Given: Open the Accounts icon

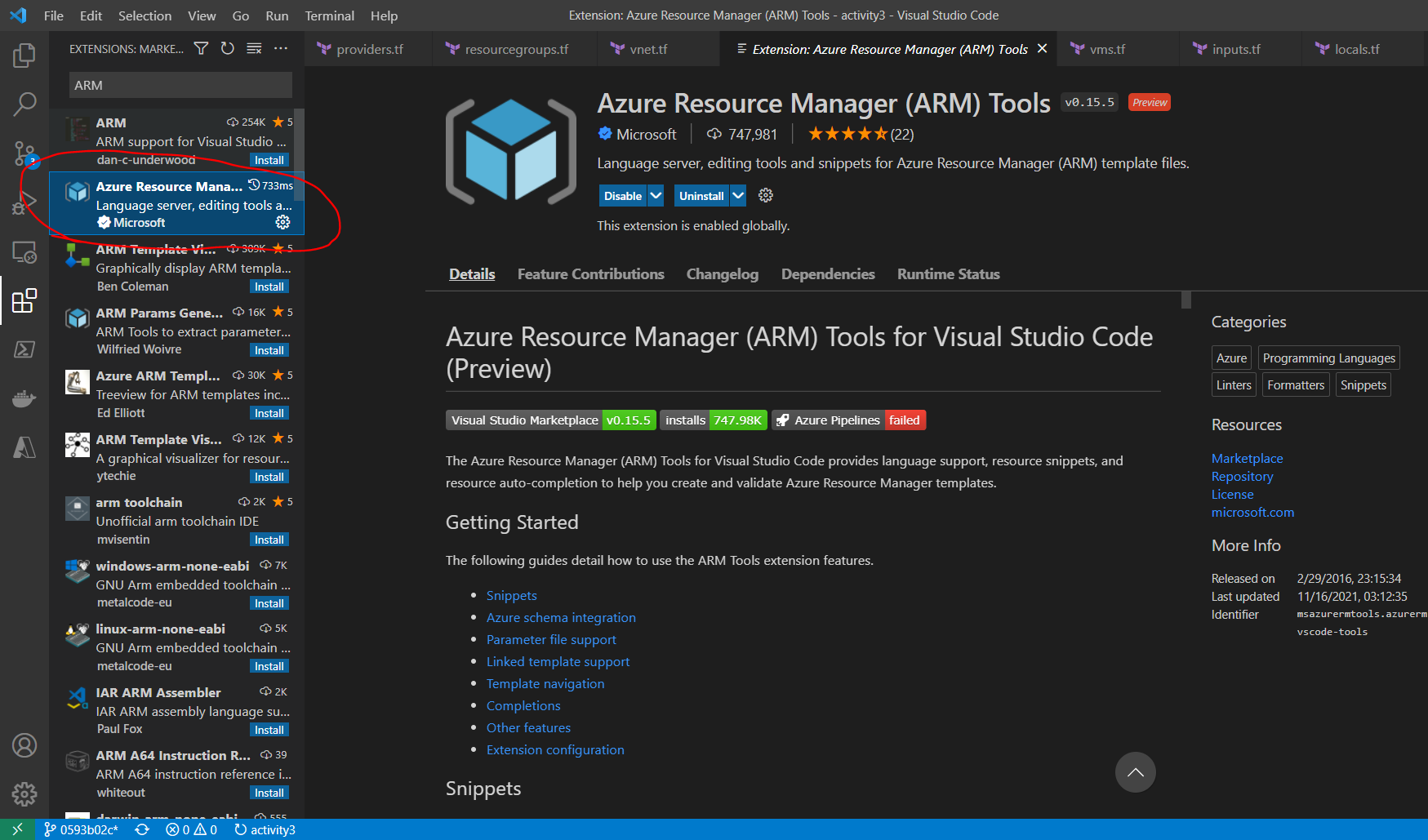Looking at the screenshot, I should (x=24, y=744).
